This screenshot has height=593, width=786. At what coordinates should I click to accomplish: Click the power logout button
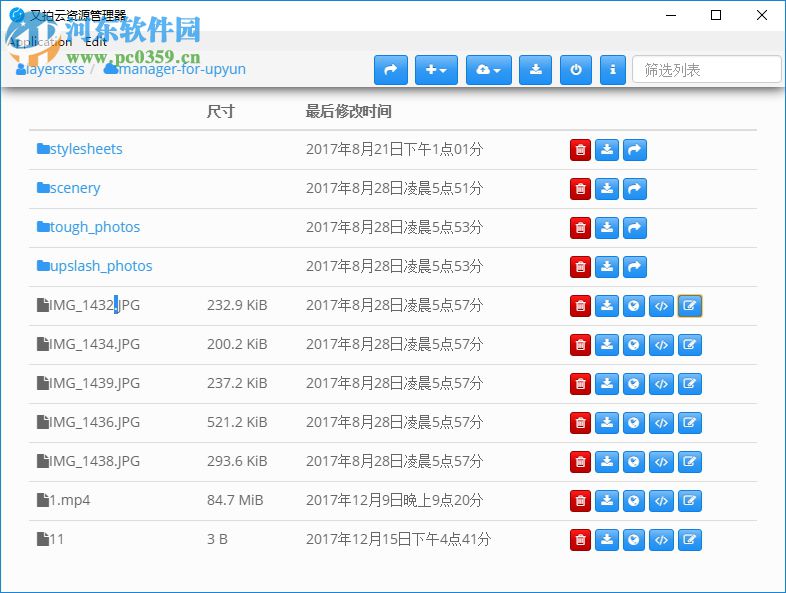click(x=576, y=70)
